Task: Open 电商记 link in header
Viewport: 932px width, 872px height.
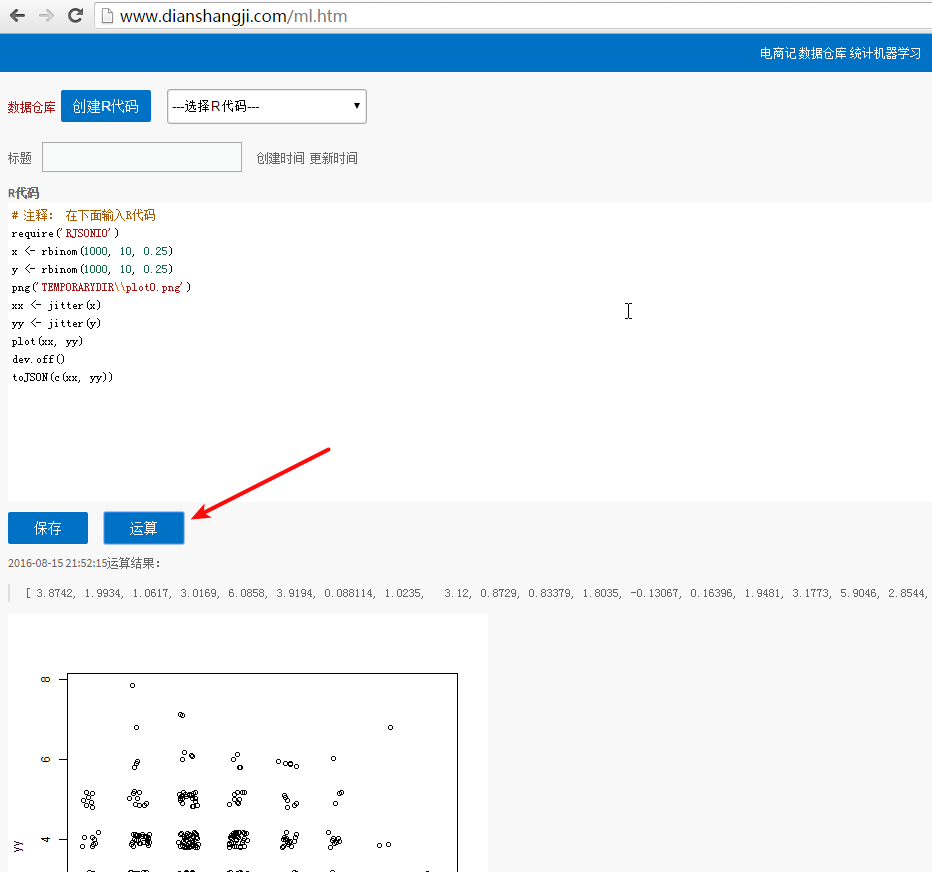Action: pyautogui.click(x=777, y=53)
